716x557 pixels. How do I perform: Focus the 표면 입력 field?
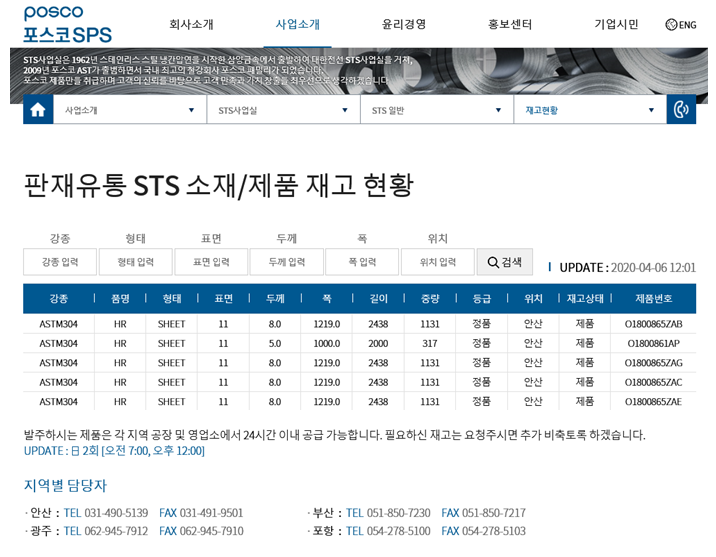tap(211, 262)
